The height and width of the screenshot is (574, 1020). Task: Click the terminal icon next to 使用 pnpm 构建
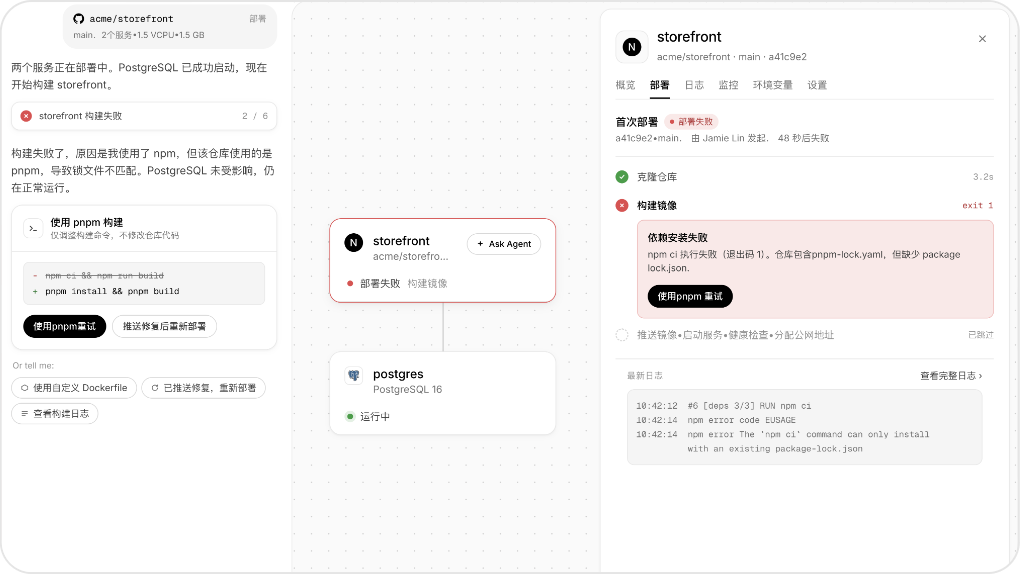pyautogui.click(x=33, y=228)
